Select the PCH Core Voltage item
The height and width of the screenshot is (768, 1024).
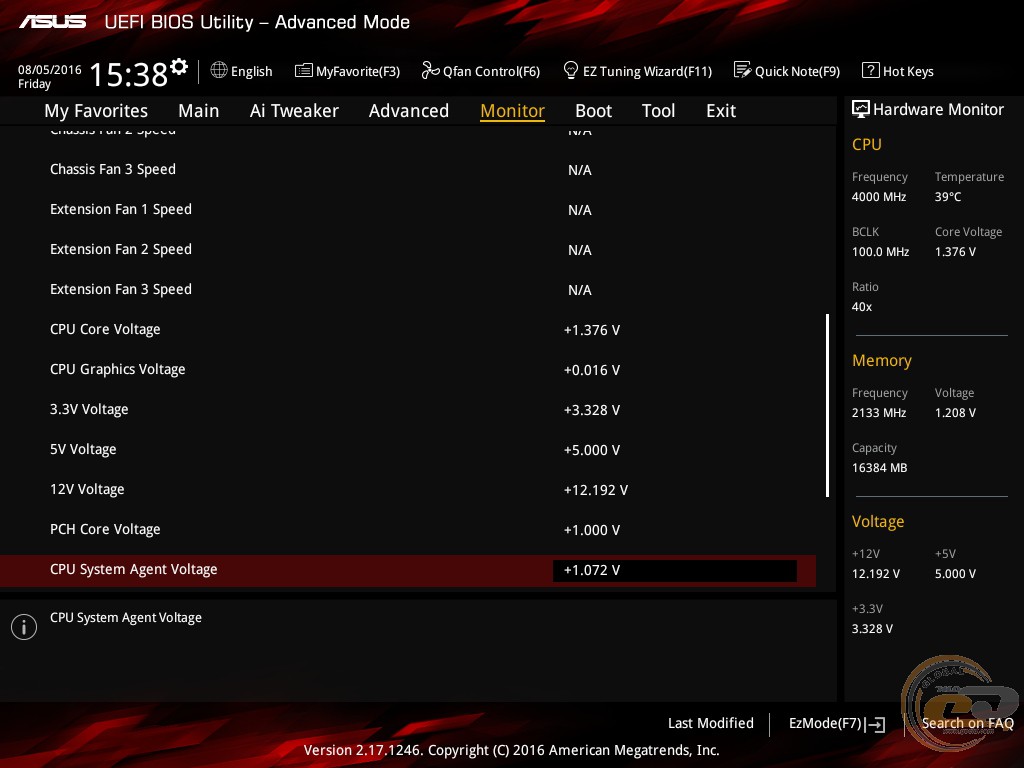(105, 529)
